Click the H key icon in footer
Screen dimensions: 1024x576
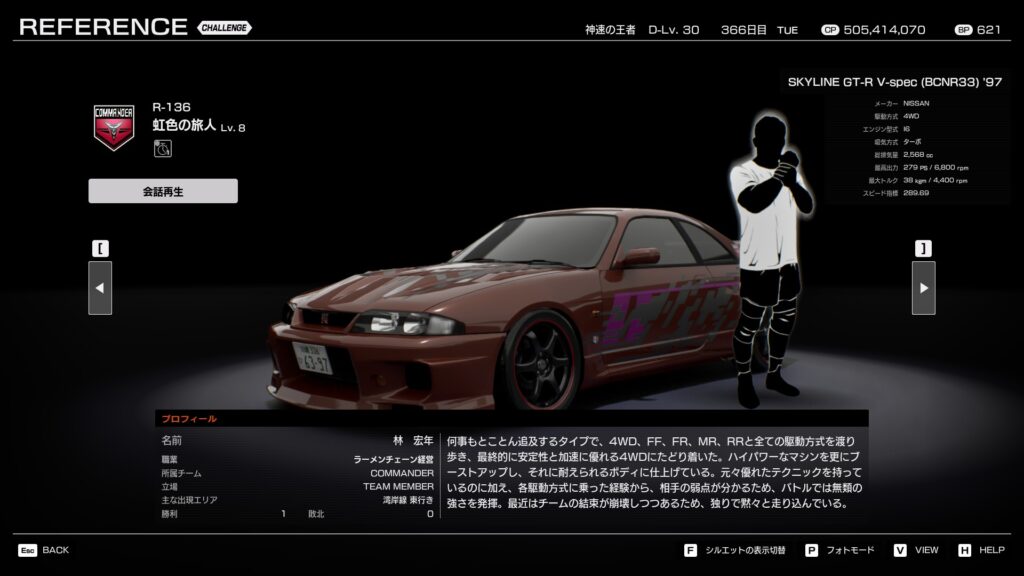pos(964,550)
